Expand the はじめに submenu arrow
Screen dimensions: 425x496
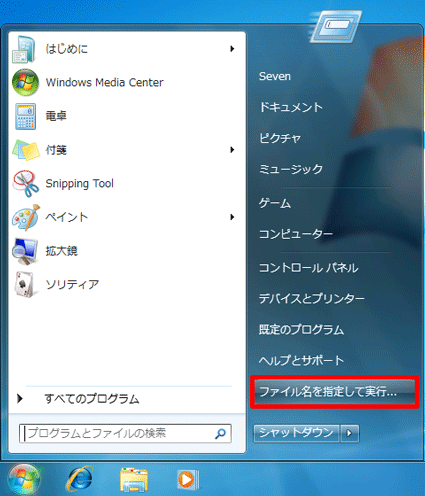pyautogui.click(x=232, y=49)
